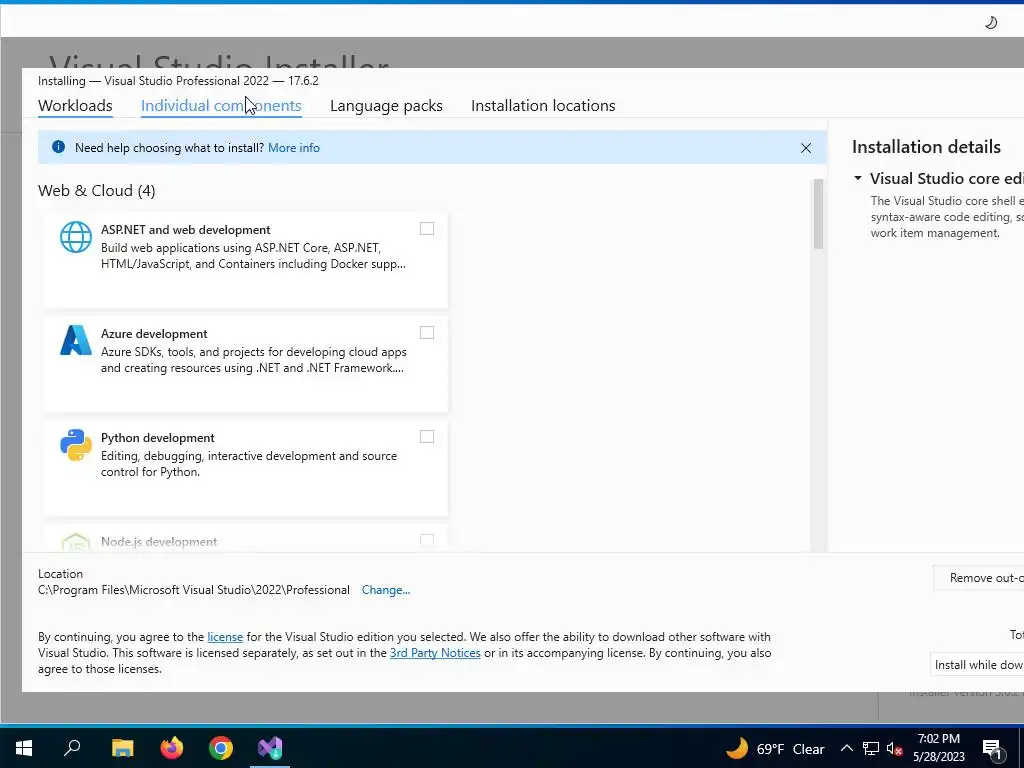Open the license link
The width and height of the screenshot is (1024, 768).
[225, 637]
